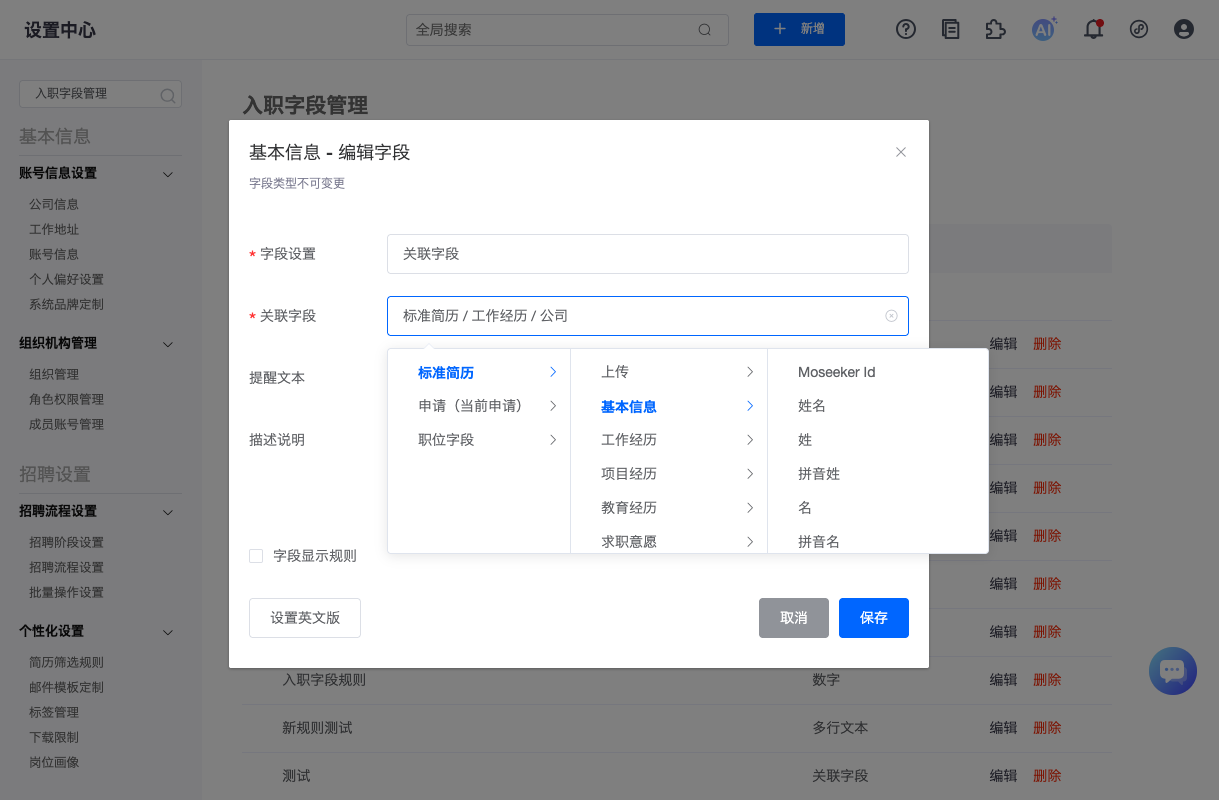
Task: Open the user account avatar icon
Action: click(1184, 30)
